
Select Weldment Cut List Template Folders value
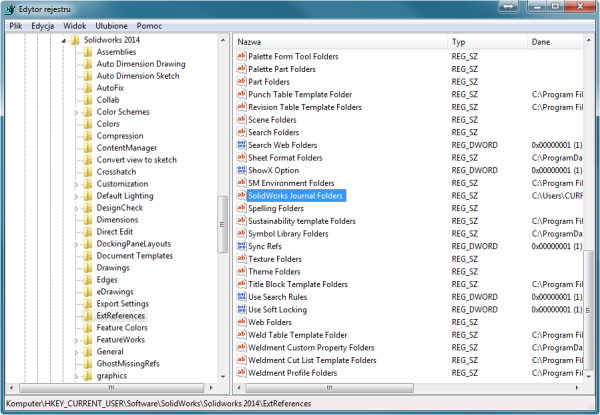[312, 360]
